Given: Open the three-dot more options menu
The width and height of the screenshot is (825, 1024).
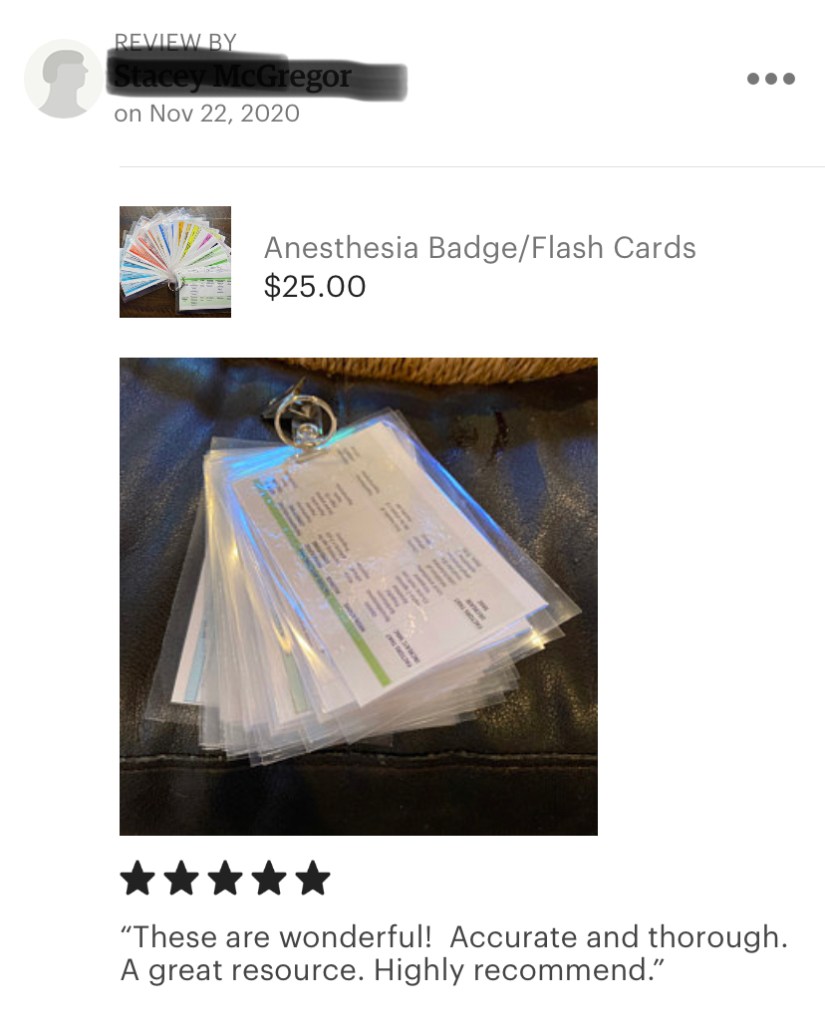Looking at the screenshot, I should point(771,78).
